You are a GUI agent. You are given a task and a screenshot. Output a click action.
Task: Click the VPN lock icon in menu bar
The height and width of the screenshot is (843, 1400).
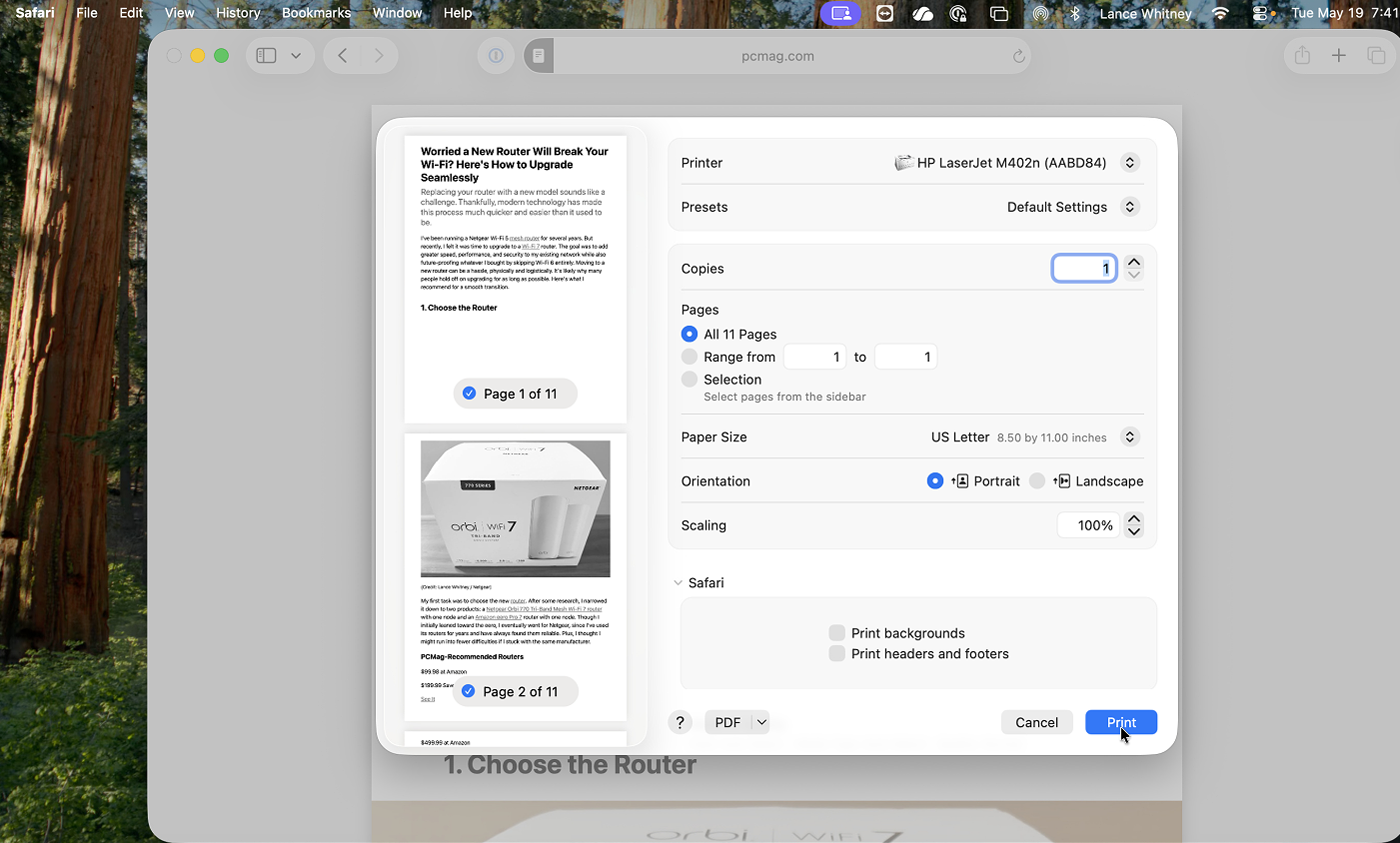tap(958, 13)
